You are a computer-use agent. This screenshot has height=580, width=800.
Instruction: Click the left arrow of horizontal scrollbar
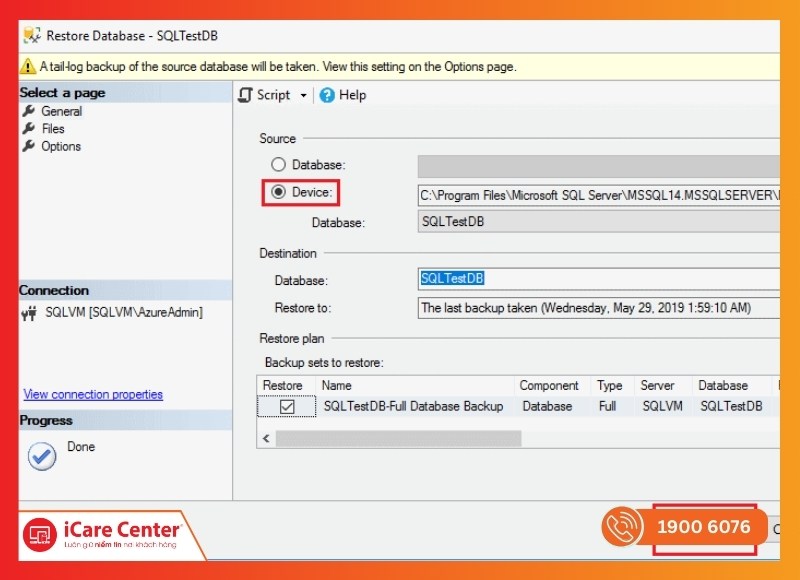pyautogui.click(x=266, y=438)
